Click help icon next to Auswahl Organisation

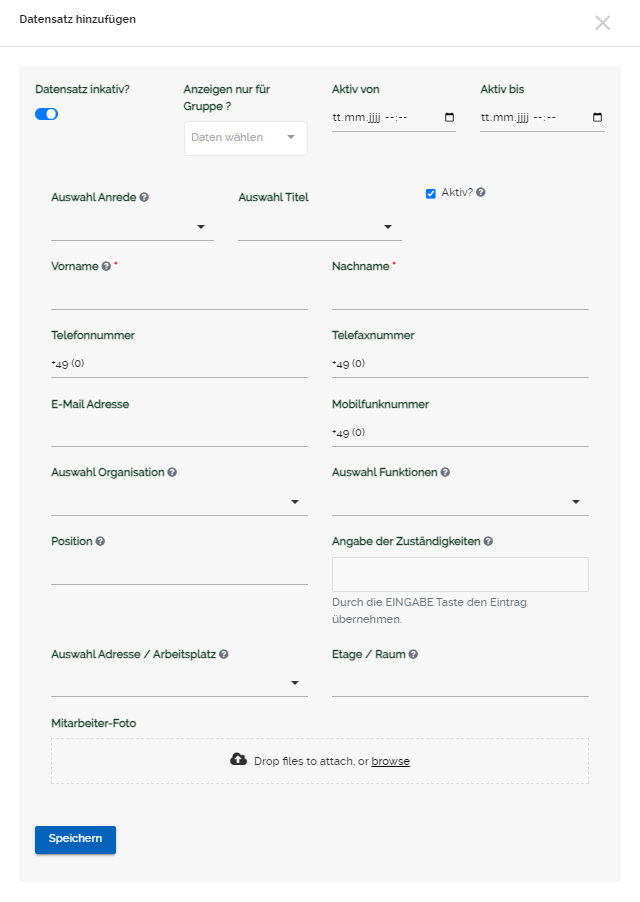tap(172, 472)
